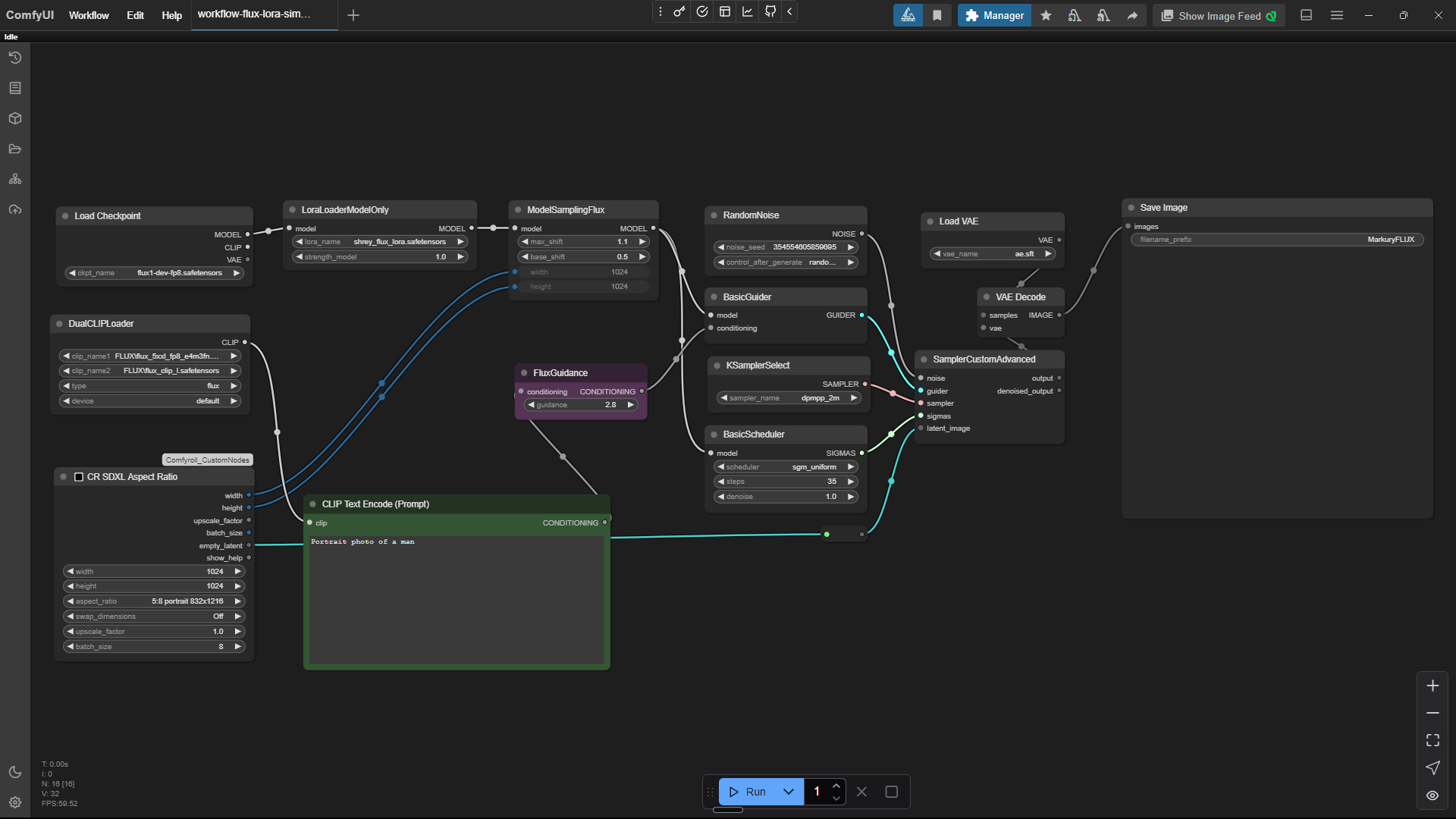The width and height of the screenshot is (1456, 819).
Task: Click the chart graph toolbar icon
Action: pos(748,11)
